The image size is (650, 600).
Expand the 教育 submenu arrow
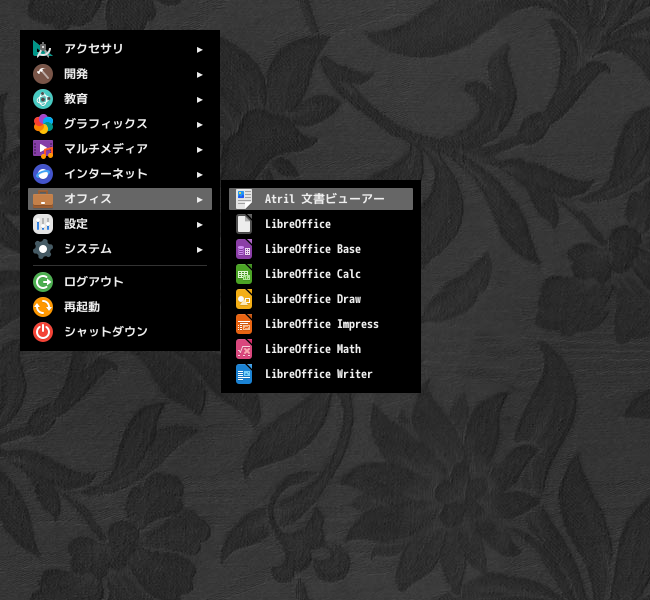[199, 100]
